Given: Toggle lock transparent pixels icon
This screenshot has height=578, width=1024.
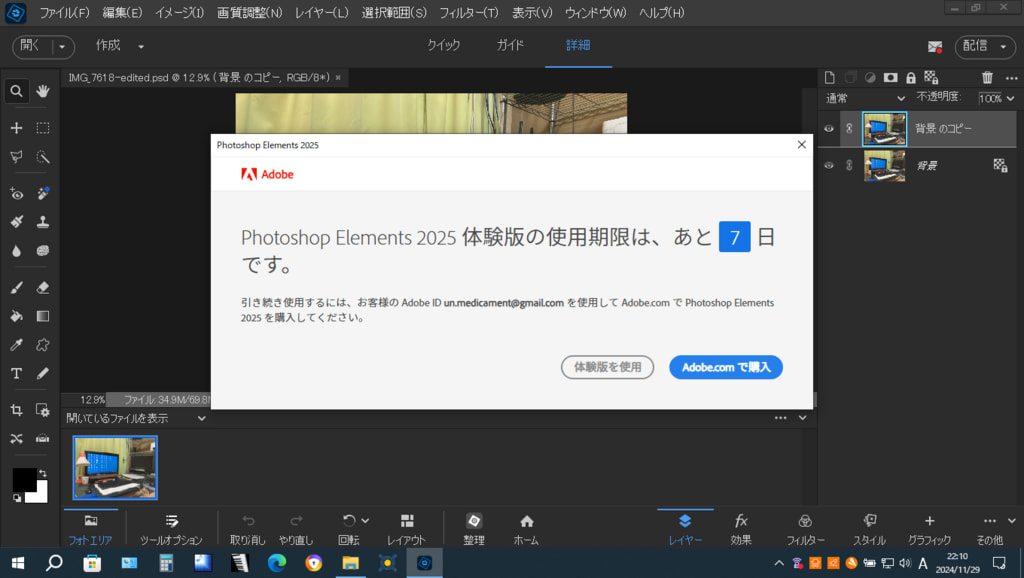Looking at the screenshot, I should [x=931, y=78].
